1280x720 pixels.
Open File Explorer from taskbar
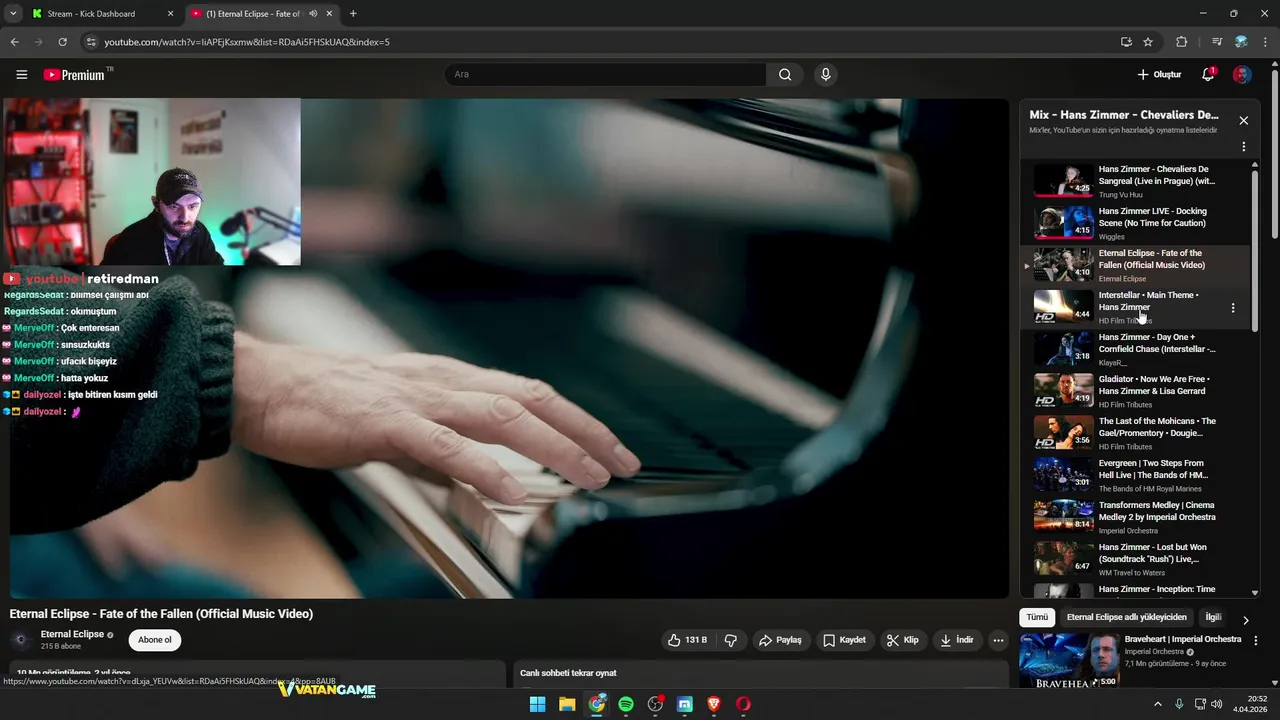pos(567,704)
